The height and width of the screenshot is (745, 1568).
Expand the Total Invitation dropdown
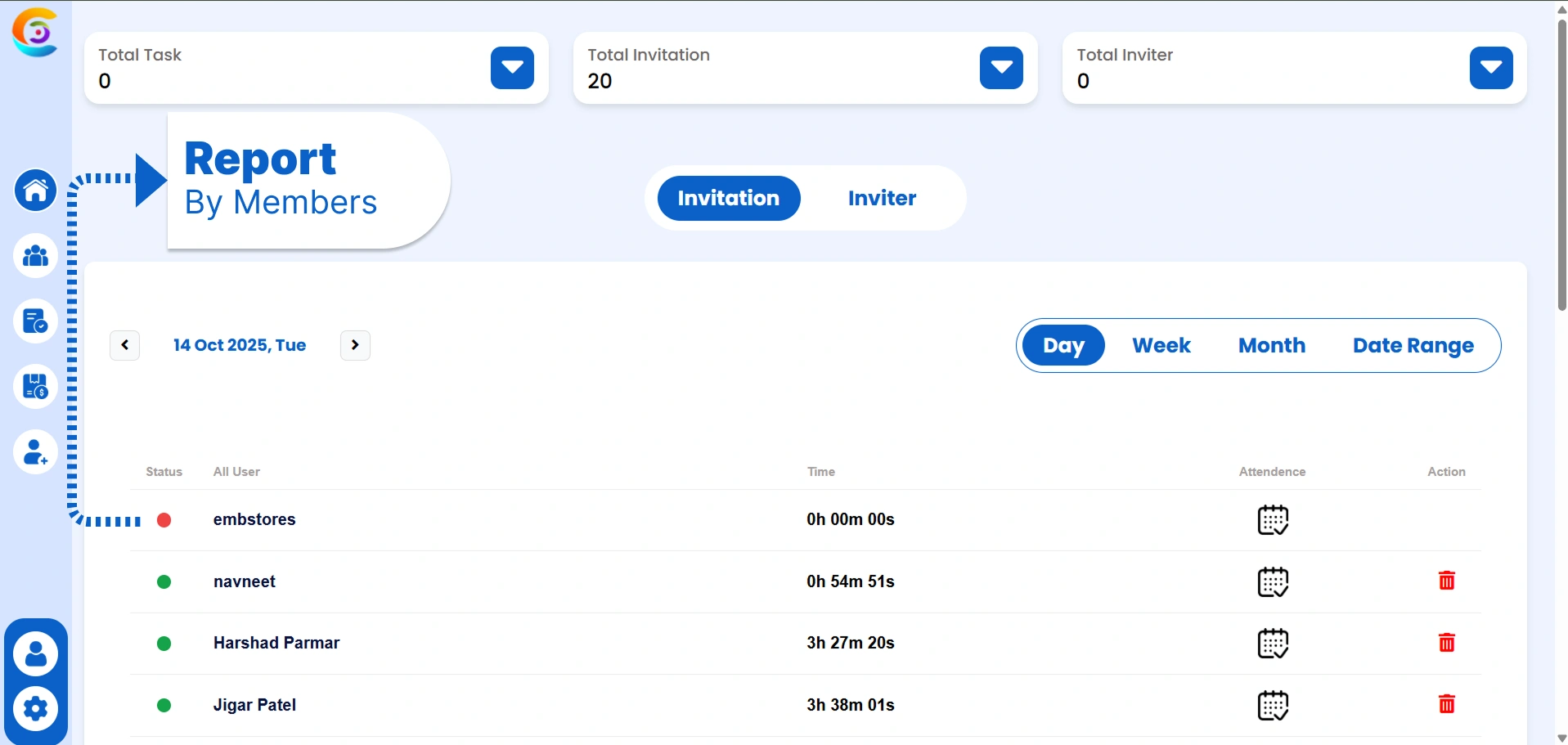click(1000, 68)
